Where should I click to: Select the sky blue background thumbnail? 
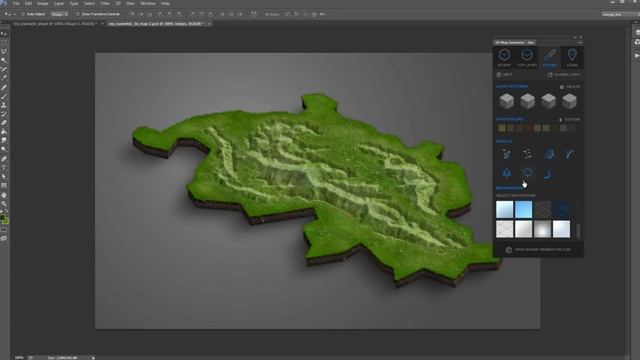524,210
